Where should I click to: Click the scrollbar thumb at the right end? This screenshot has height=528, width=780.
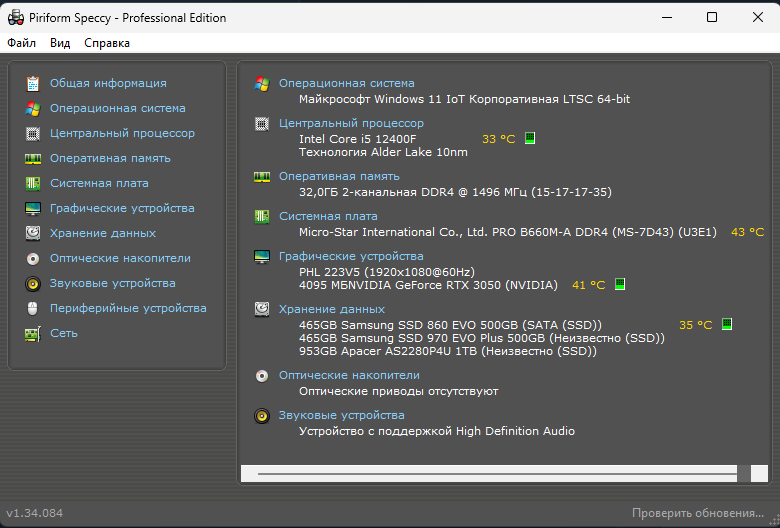744,474
